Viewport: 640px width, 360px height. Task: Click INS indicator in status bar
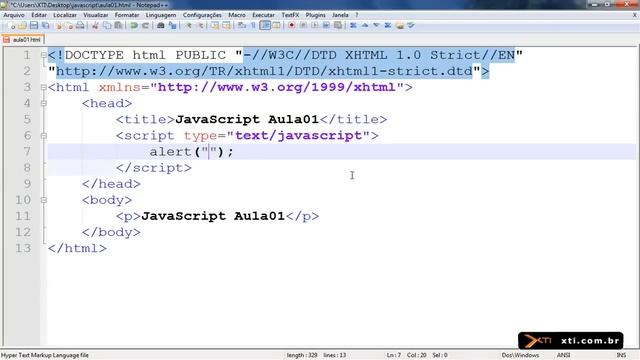[x=621, y=355]
